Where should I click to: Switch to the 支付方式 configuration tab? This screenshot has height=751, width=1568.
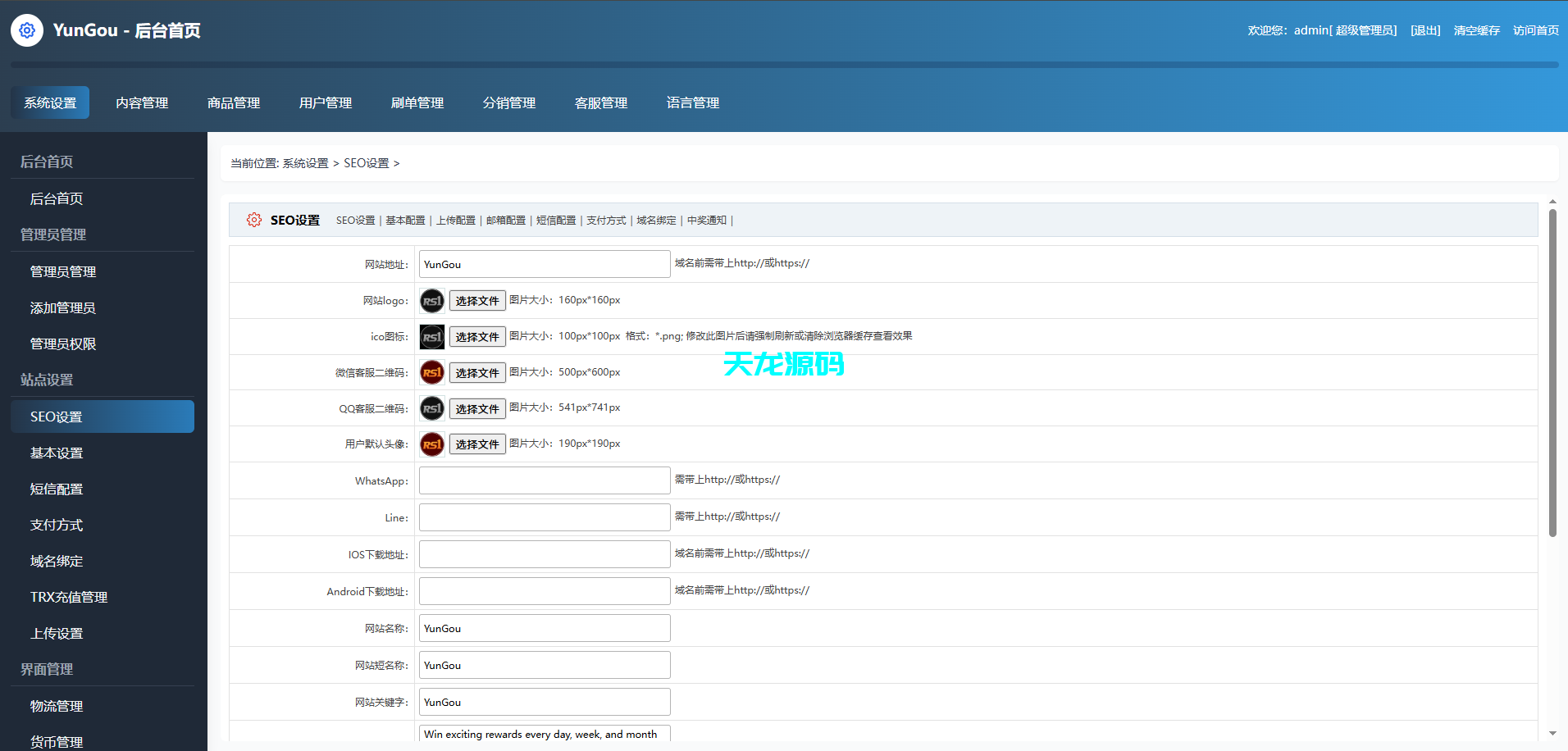(606, 220)
